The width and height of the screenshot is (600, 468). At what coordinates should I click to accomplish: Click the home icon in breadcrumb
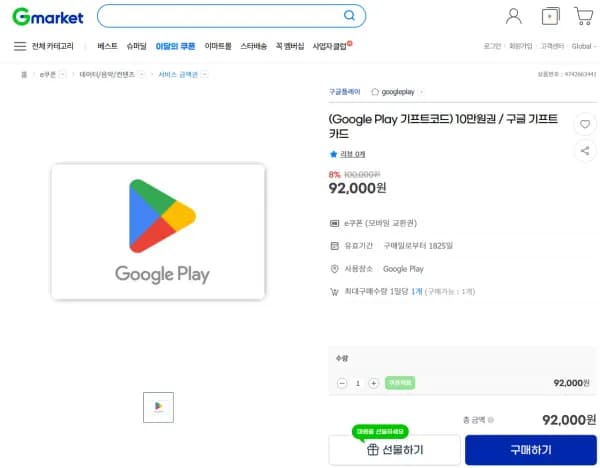pos(24,74)
